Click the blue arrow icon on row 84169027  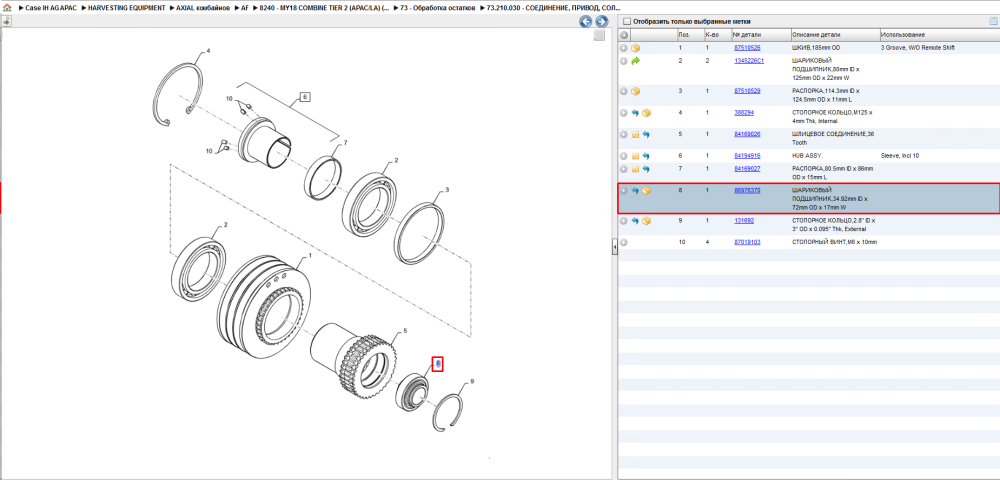646,169
